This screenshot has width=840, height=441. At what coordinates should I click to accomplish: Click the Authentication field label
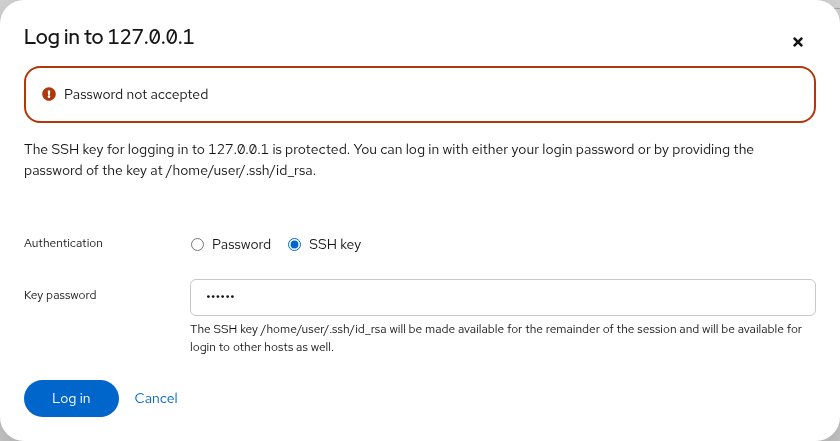pos(63,243)
